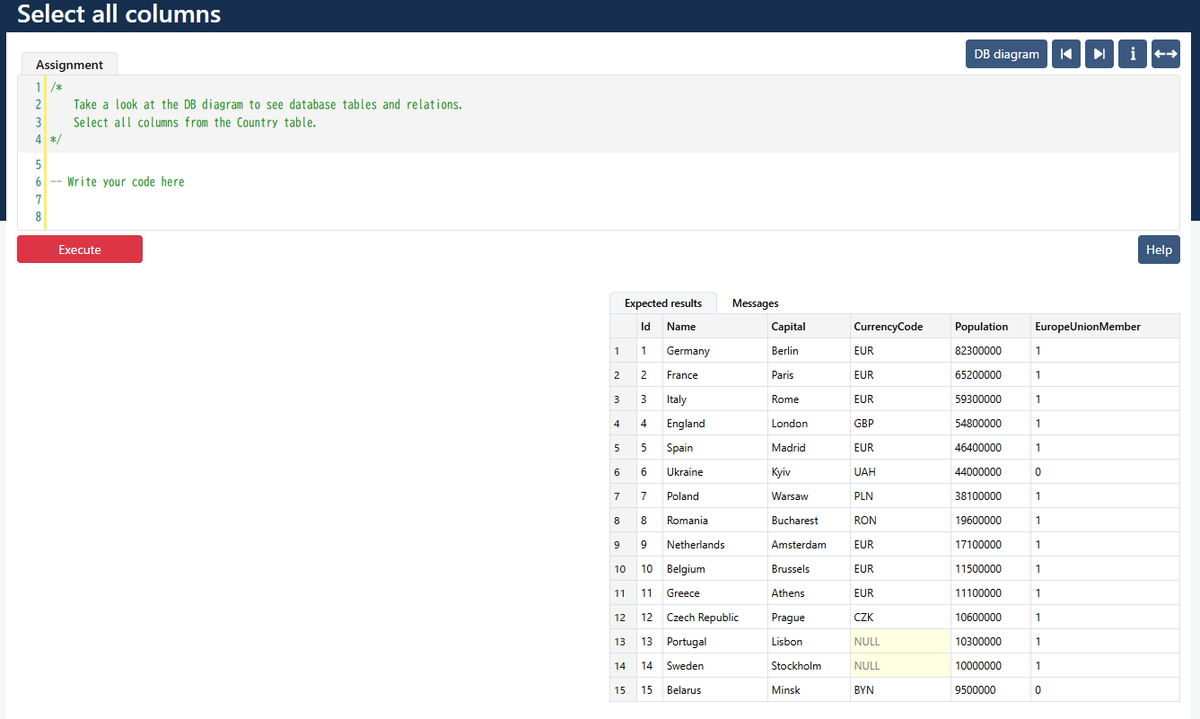
Task: Run the query with Execute
Action: (80, 249)
